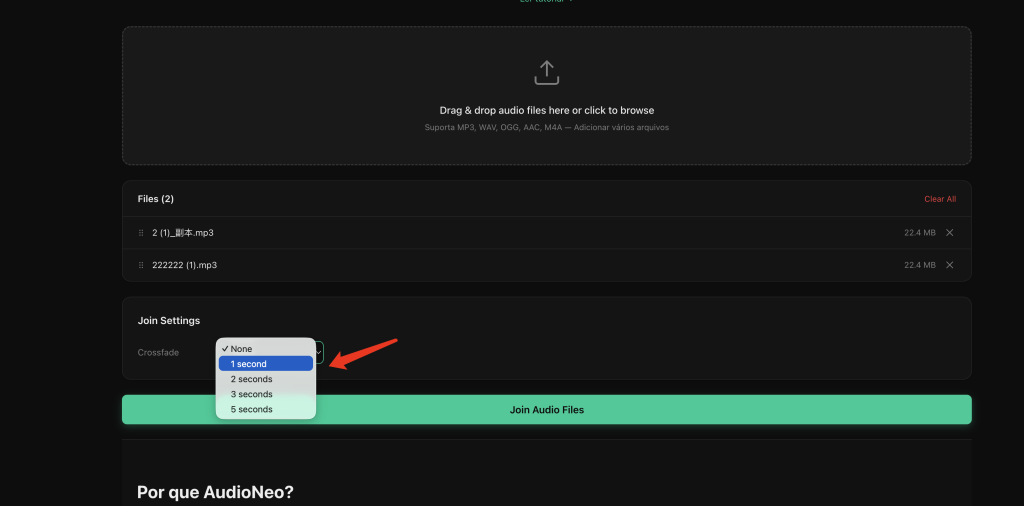Screen dimensions: 1024x506
Task: Click the Join Settings heading
Action: [168, 321]
